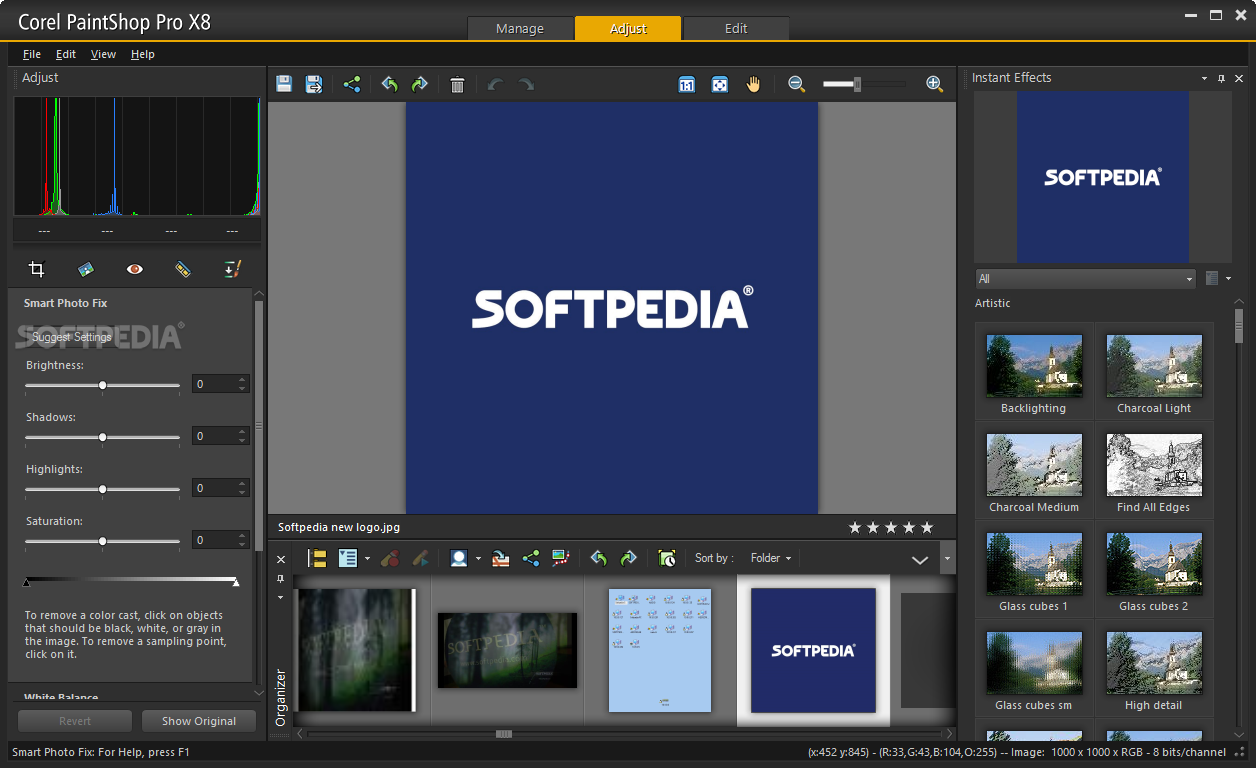Open the dropdown arrow beside the preview mode icon
The height and width of the screenshot is (768, 1256).
pyautogui.click(x=367, y=559)
